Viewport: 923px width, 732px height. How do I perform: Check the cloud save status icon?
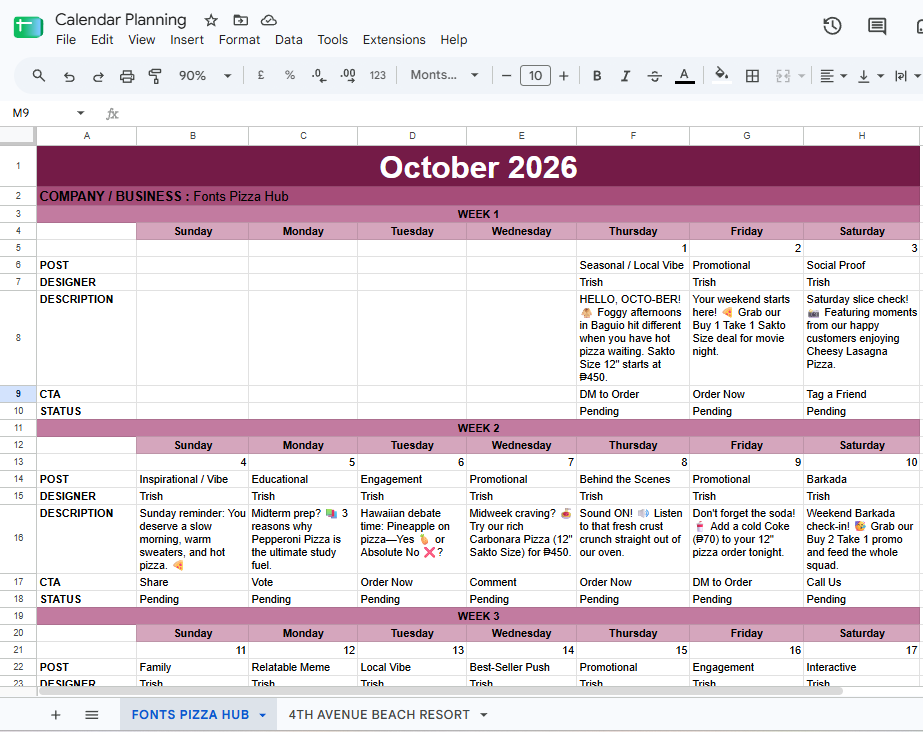[x=268, y=21]
